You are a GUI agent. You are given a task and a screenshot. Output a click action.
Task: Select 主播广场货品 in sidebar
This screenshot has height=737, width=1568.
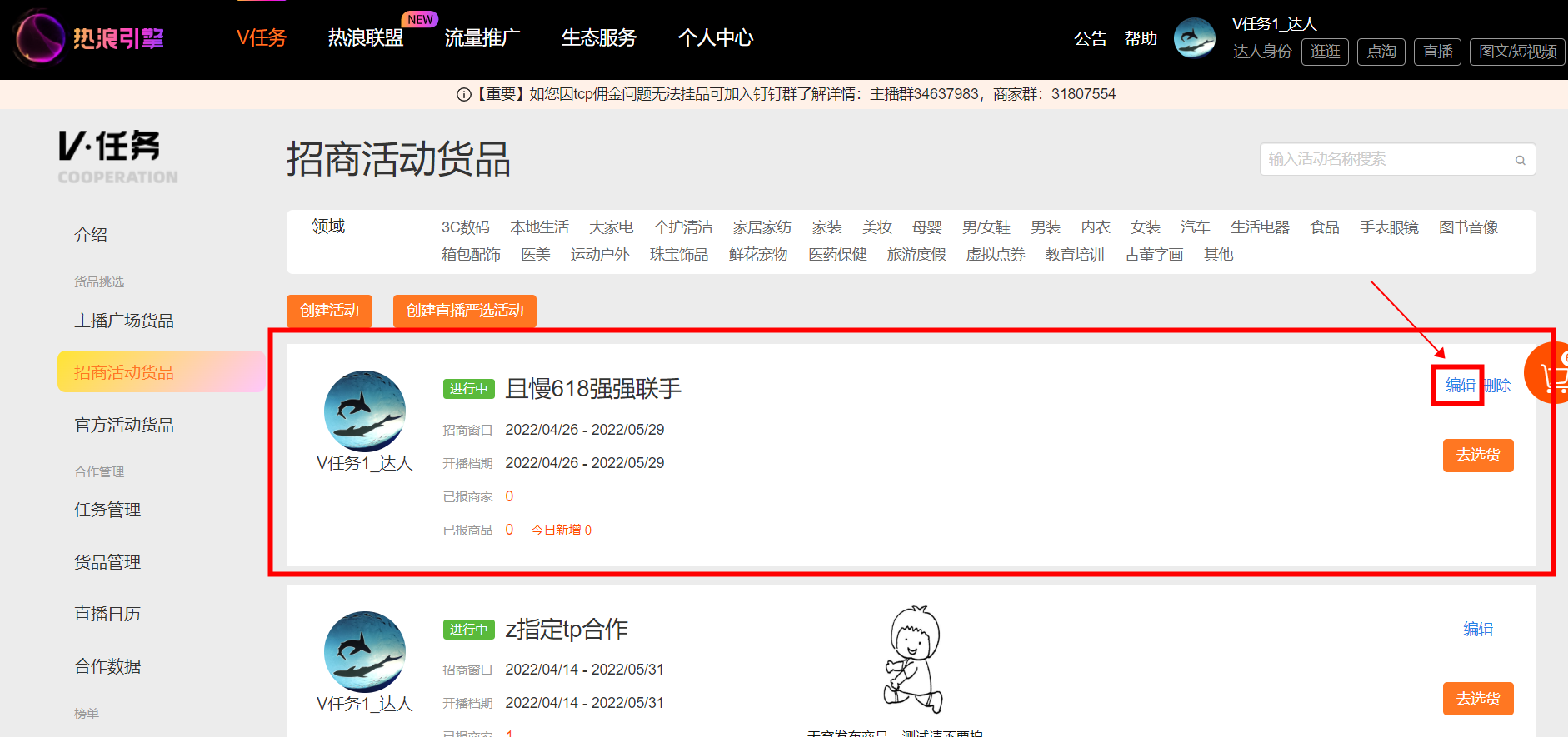click(x=124, y=321)
